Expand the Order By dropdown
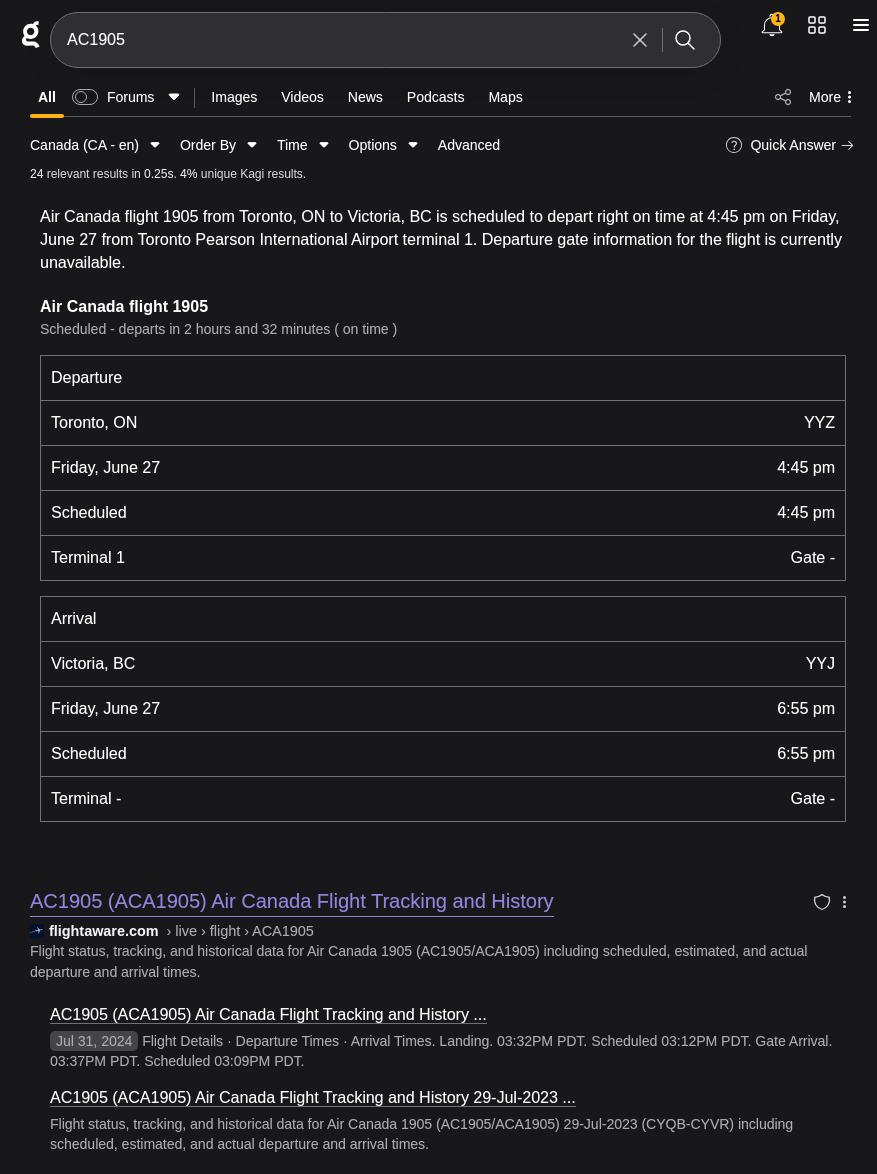Image resolution: width=877 pixels, height=1174 pixels. click(x=218, y=145)
